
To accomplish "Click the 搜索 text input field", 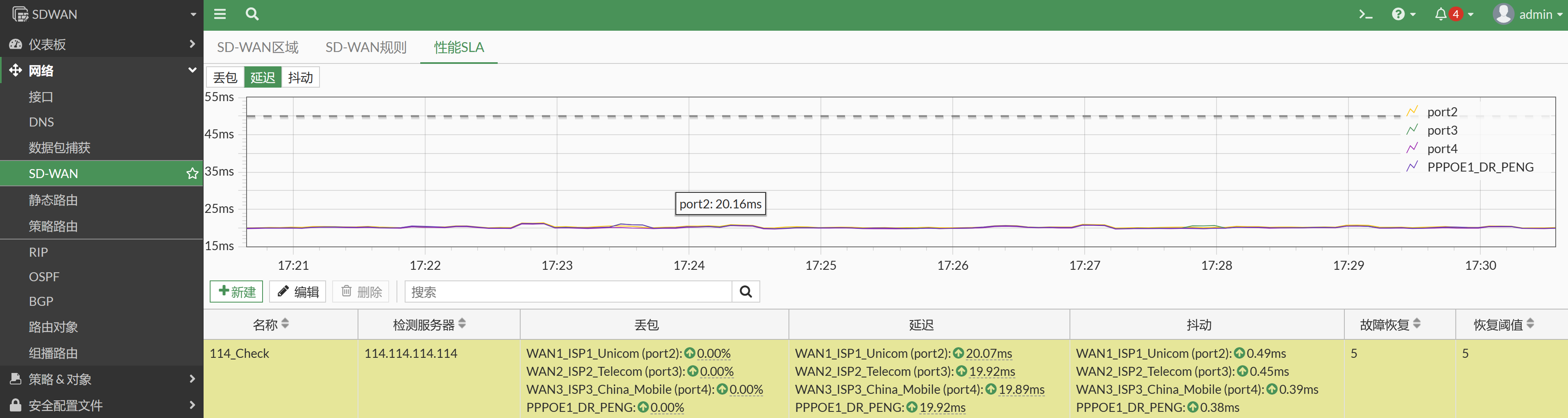I will coord(567,291).
